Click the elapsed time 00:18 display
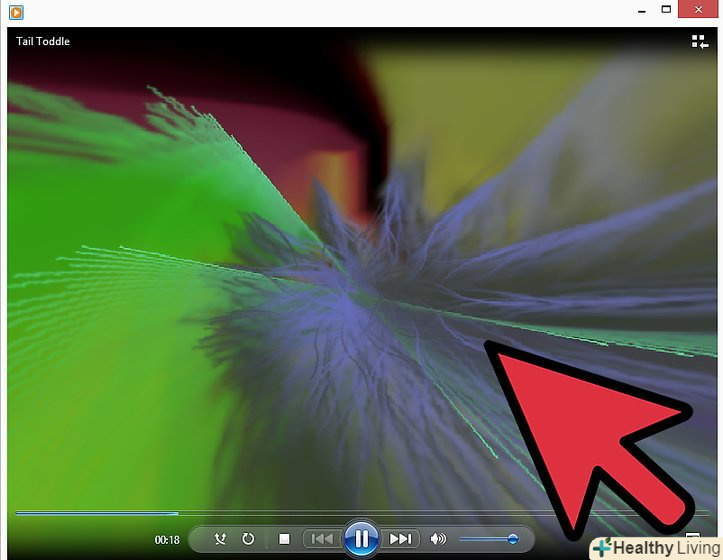Image resolution: width=723 pixels, height=560 pixels. (x=167, y=540)
